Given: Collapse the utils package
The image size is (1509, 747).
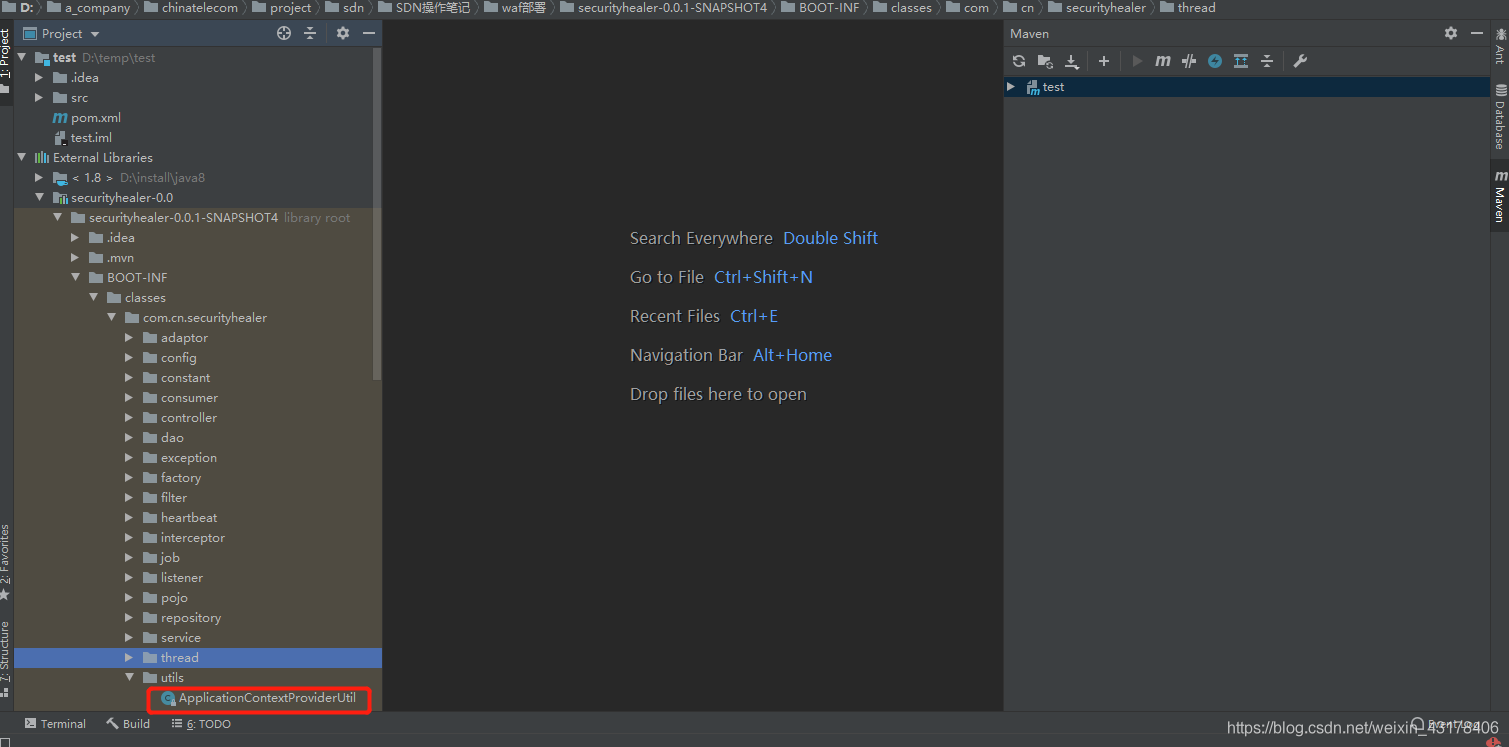Looking at the screenshot, I should coord(130,677).
